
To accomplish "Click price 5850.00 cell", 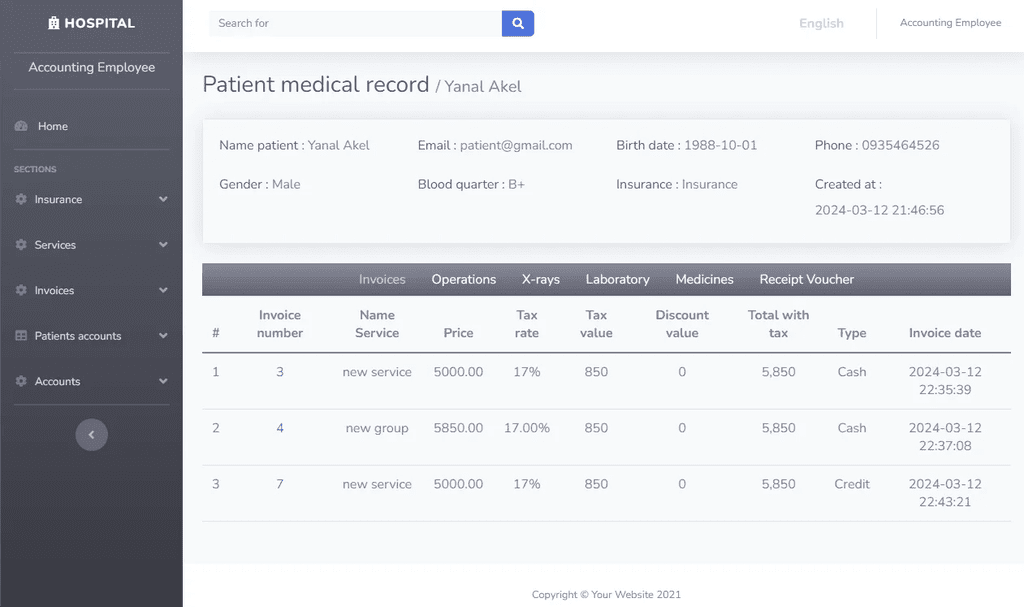I will click(x=458, y=428).
